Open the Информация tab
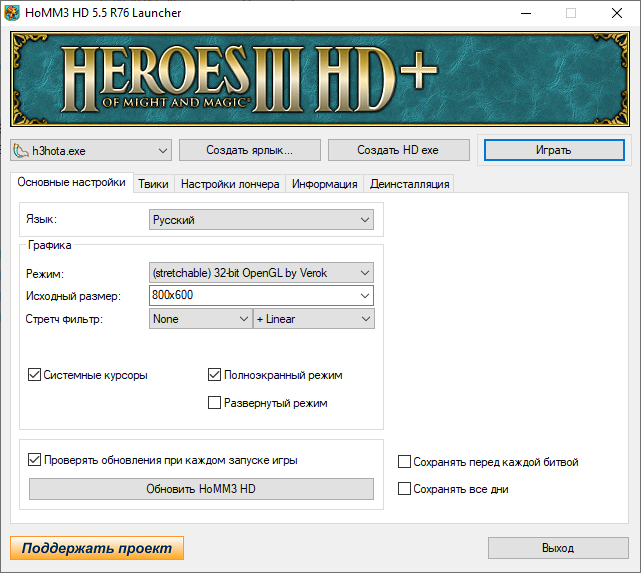The height and width of the screenshot is (573, 641). (x=325, y=184)
